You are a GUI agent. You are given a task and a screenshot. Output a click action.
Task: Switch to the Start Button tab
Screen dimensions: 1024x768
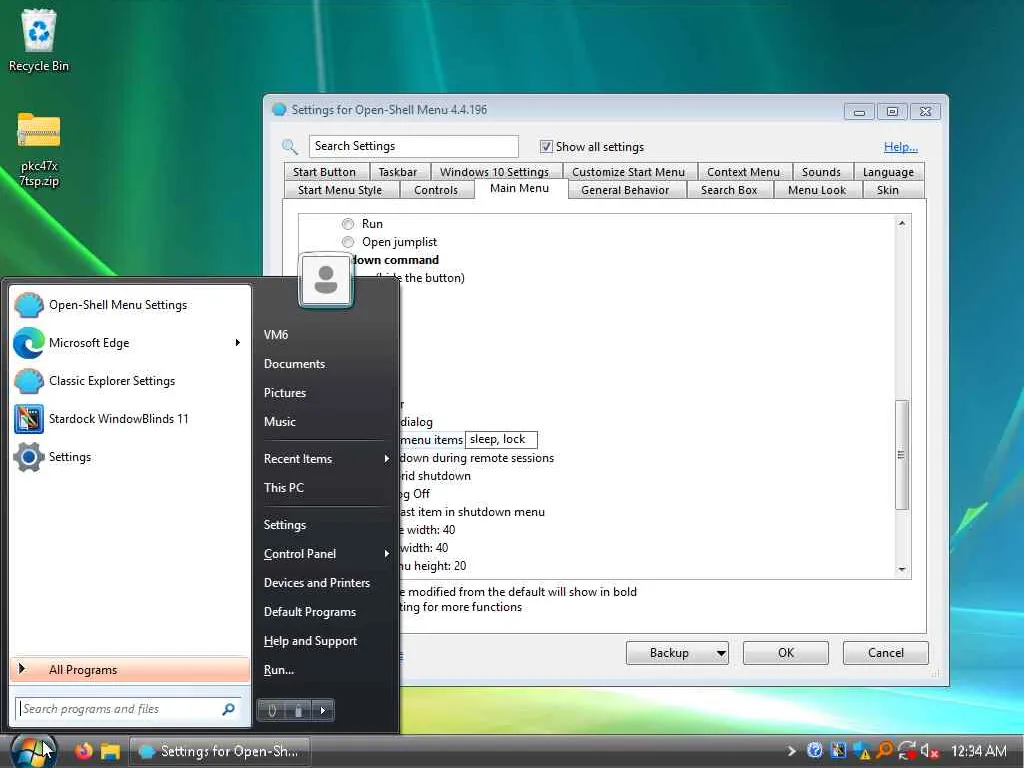(x=325, y=172)
